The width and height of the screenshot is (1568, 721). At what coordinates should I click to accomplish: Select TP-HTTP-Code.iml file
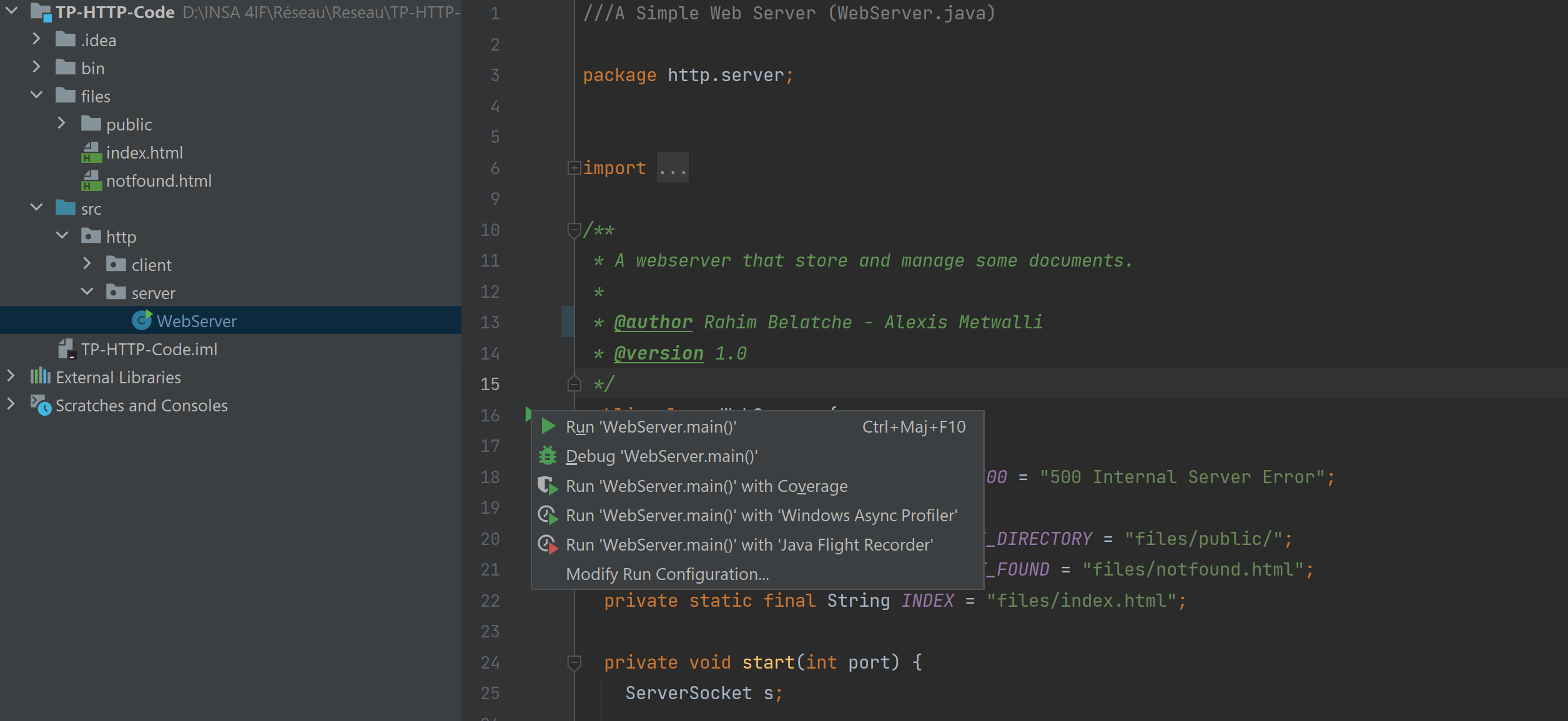coord(149,350)
